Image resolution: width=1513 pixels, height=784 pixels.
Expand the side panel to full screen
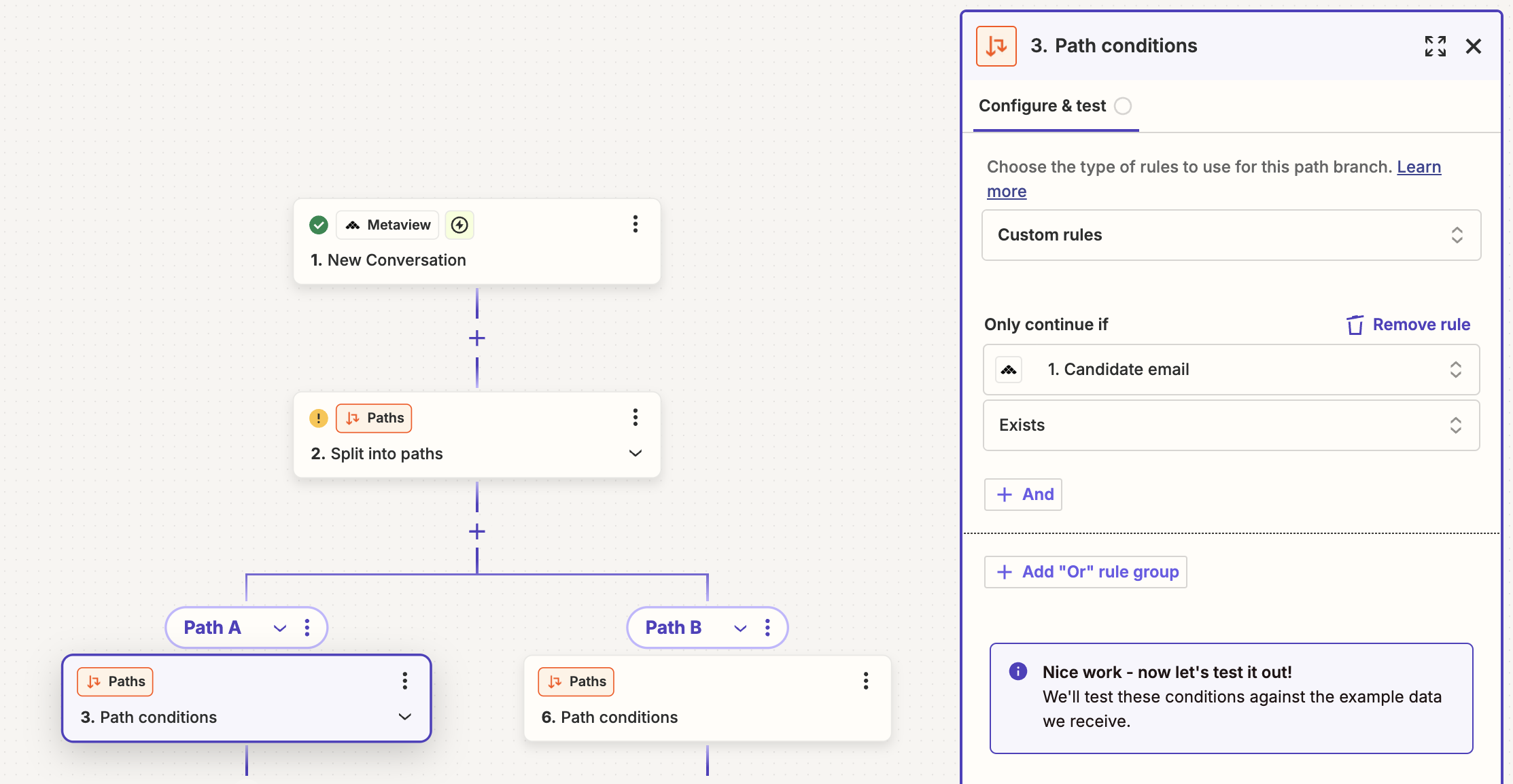(1435, 46)
